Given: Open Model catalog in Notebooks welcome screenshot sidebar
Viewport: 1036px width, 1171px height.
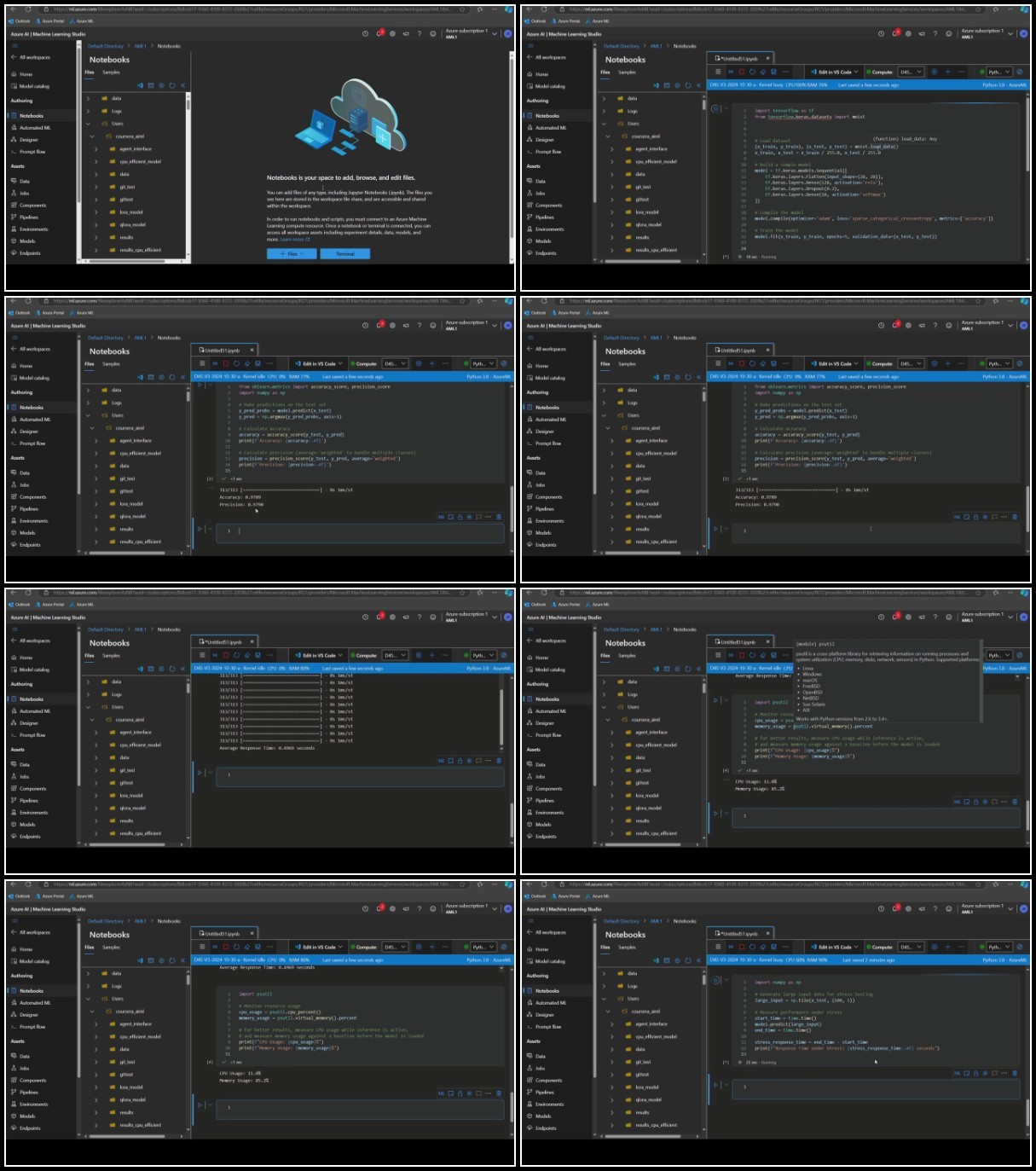Looking at the screenshot, I should [34, 86].
